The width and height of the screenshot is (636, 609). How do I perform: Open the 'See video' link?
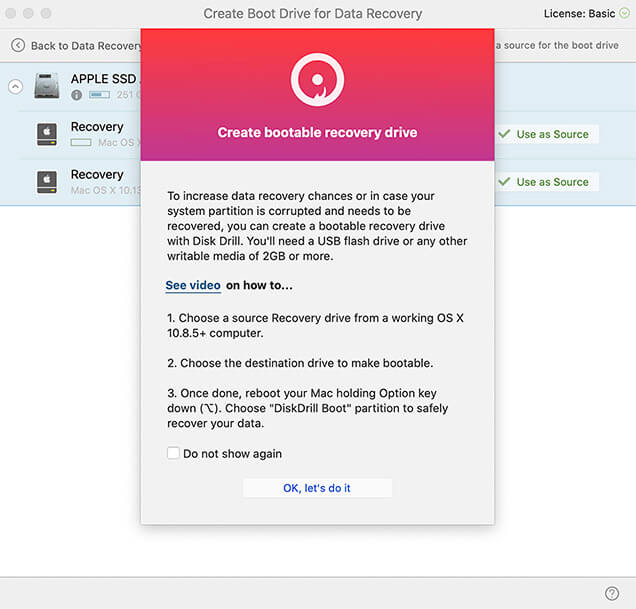point(193,285)
